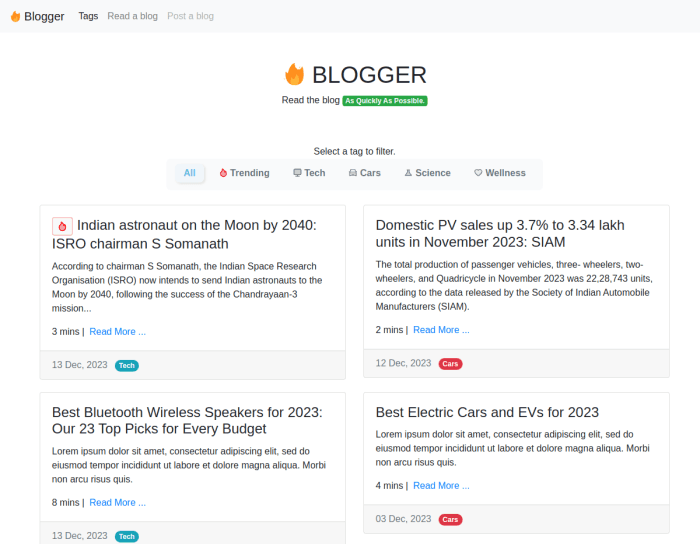Viewport: 700px width, 544px height.
Task: Show Wellness posts via label
Action: (x=500, y=173)
